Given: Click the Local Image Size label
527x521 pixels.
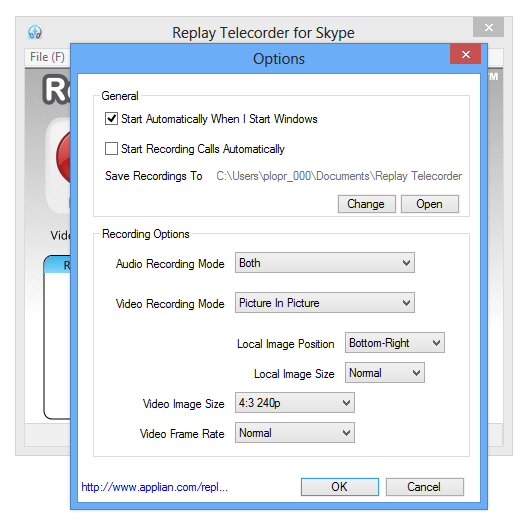Looking at the screenshot, I should [x=294, y=374].
